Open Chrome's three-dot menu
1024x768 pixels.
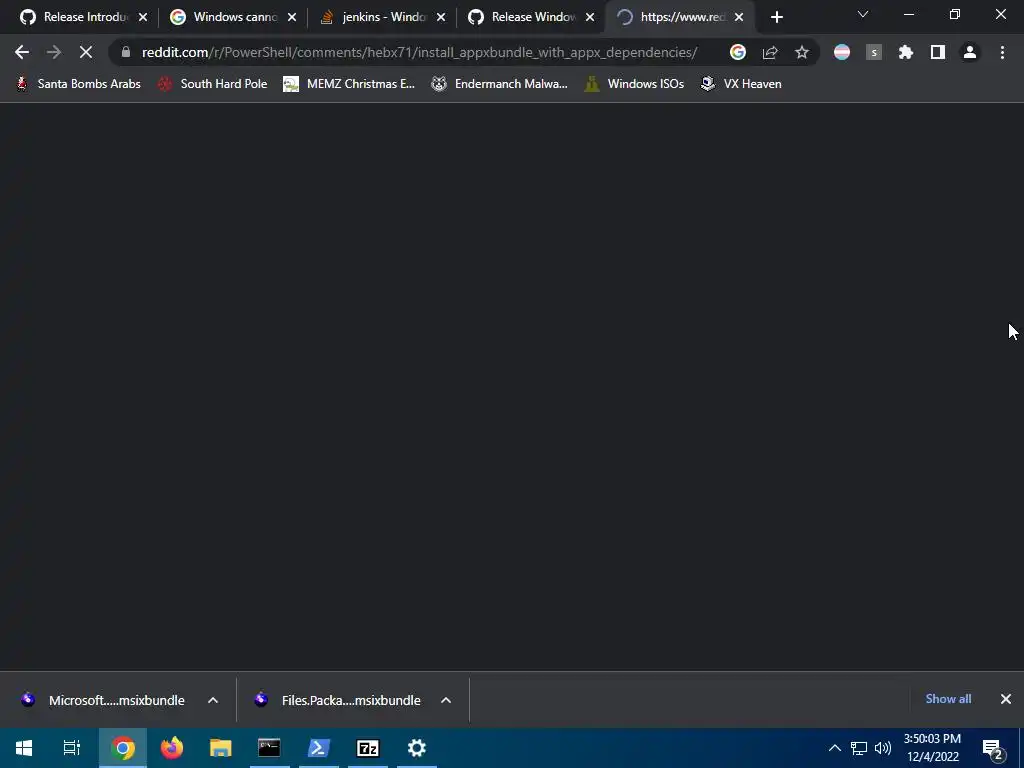[1002, 52]
